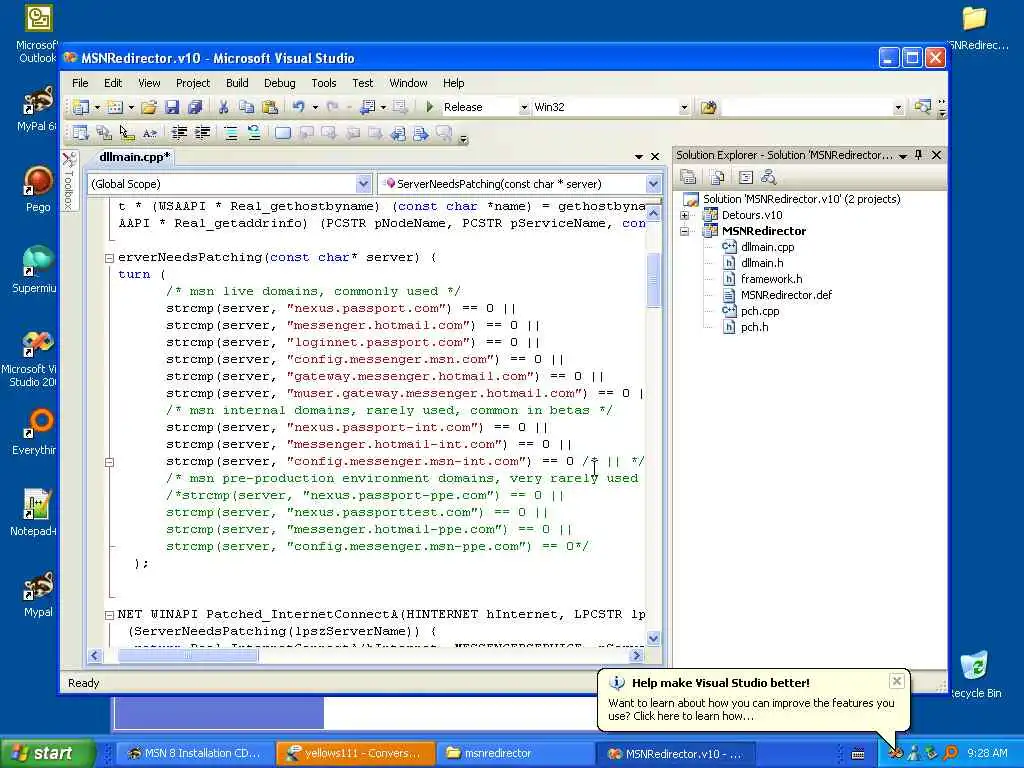1024x768 pixels.
Task: Click the Help make Visual Studio better balloon
Action: pyautogui.click(x=753, y=699)
